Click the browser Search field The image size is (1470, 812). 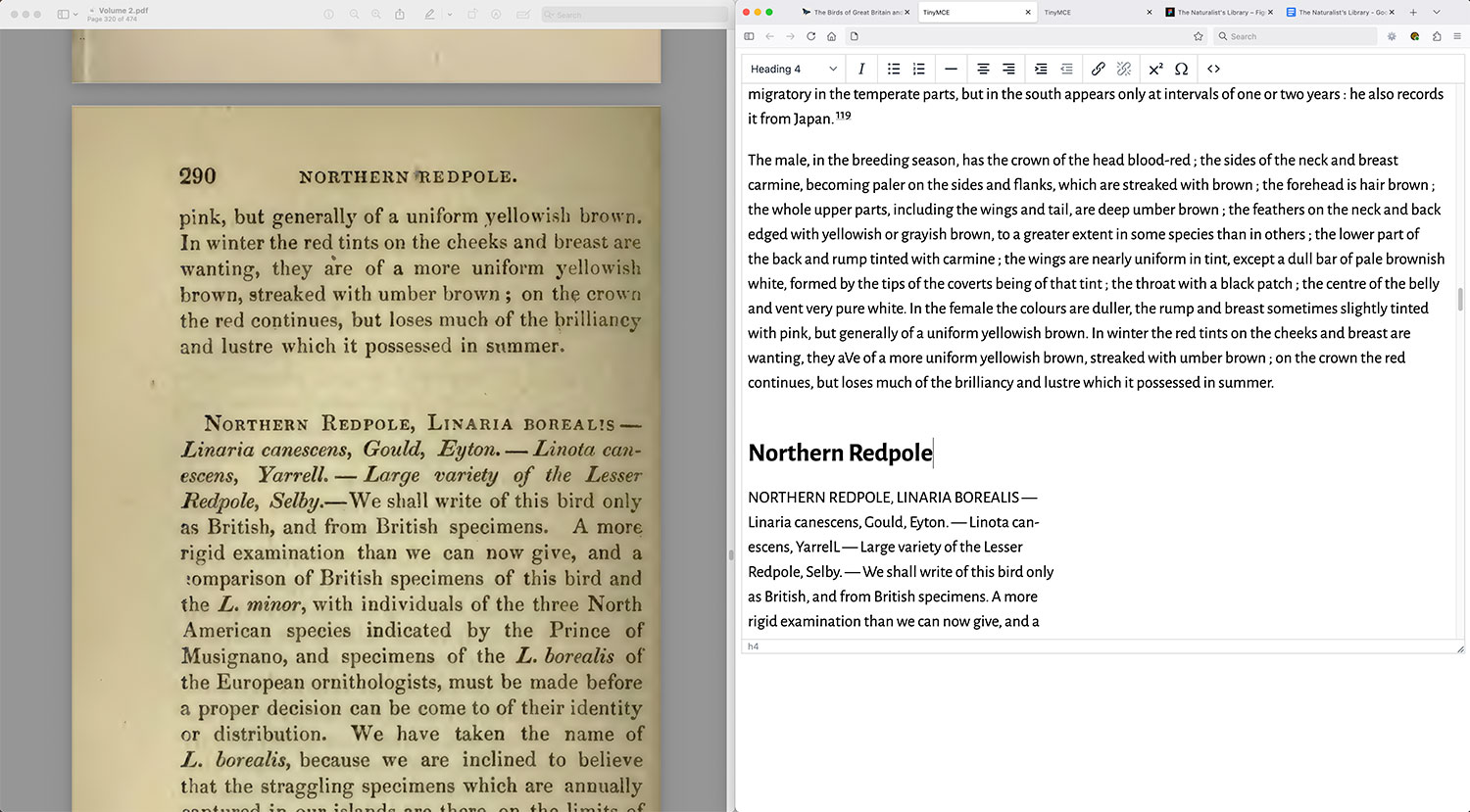(x=1296, y=36)
